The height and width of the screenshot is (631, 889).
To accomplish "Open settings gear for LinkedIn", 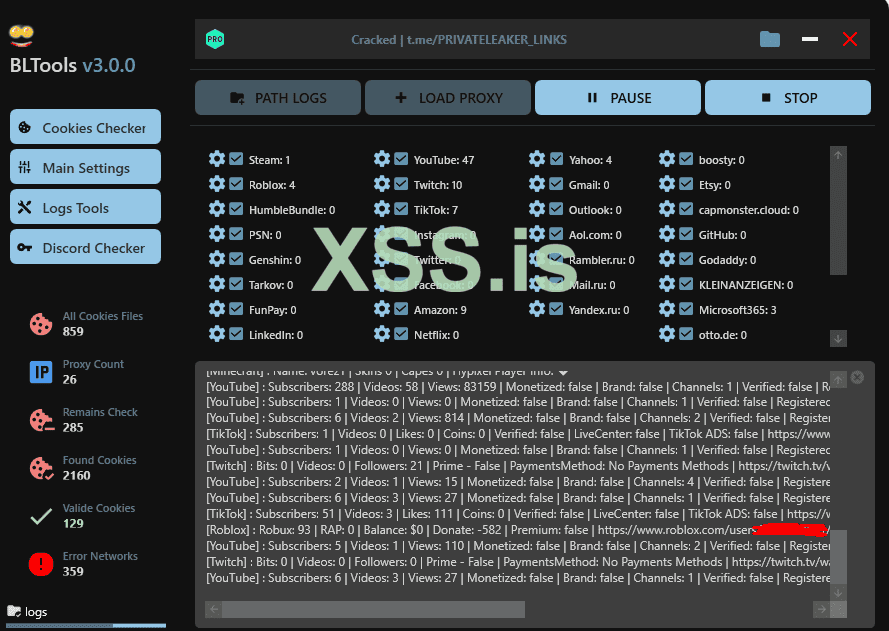I will tap(217, 333).
